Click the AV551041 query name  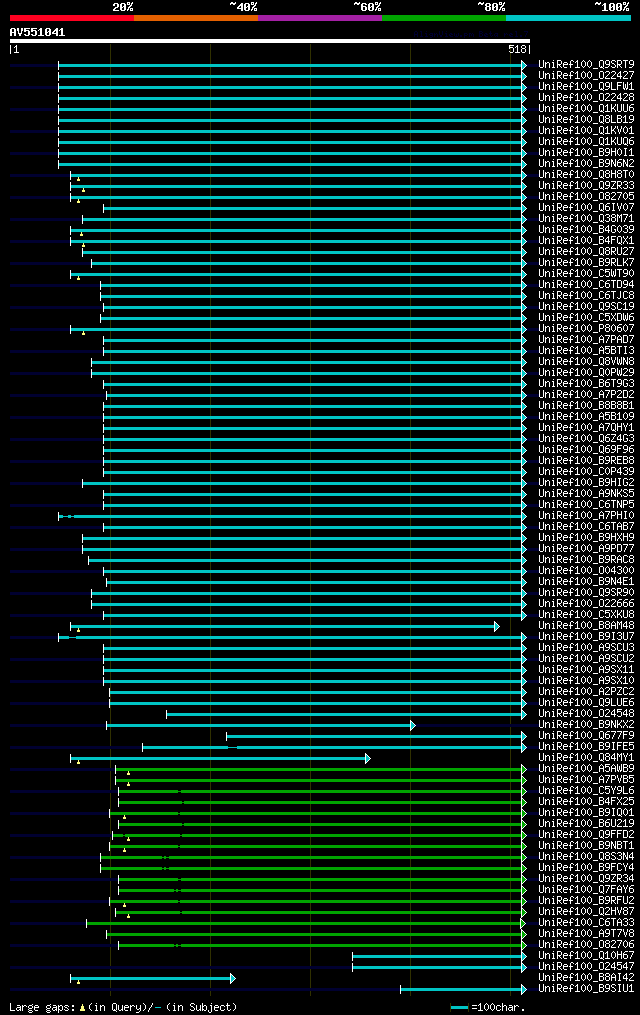coord(38,32)
